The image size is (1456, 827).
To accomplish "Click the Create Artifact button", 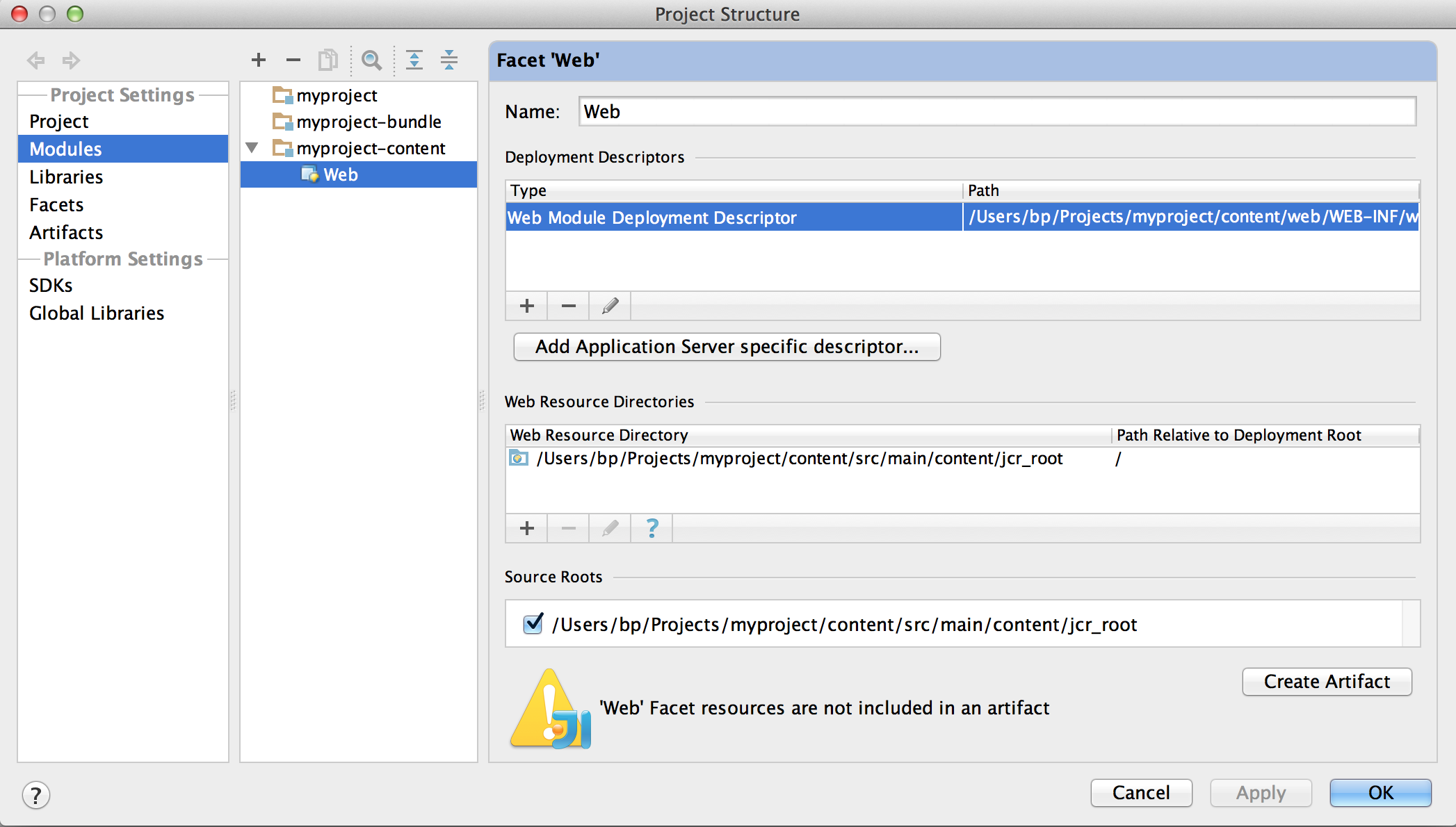I will coord(1327,682).
